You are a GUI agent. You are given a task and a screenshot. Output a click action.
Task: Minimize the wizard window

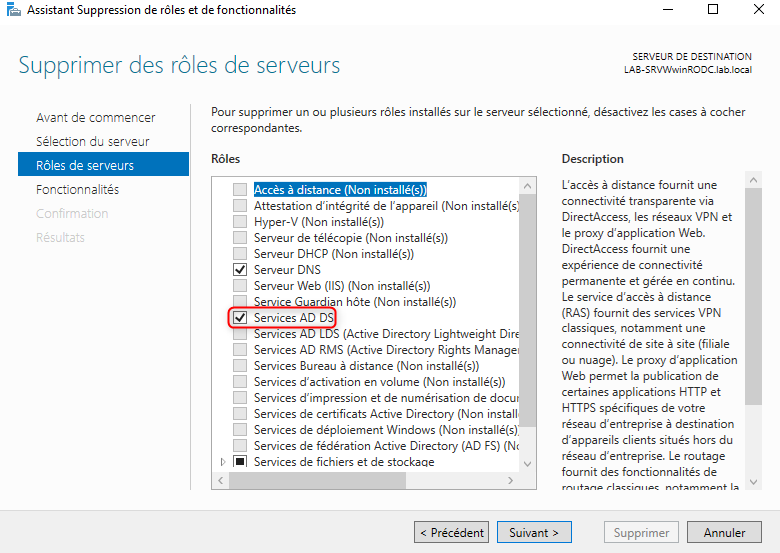(668, 9)
